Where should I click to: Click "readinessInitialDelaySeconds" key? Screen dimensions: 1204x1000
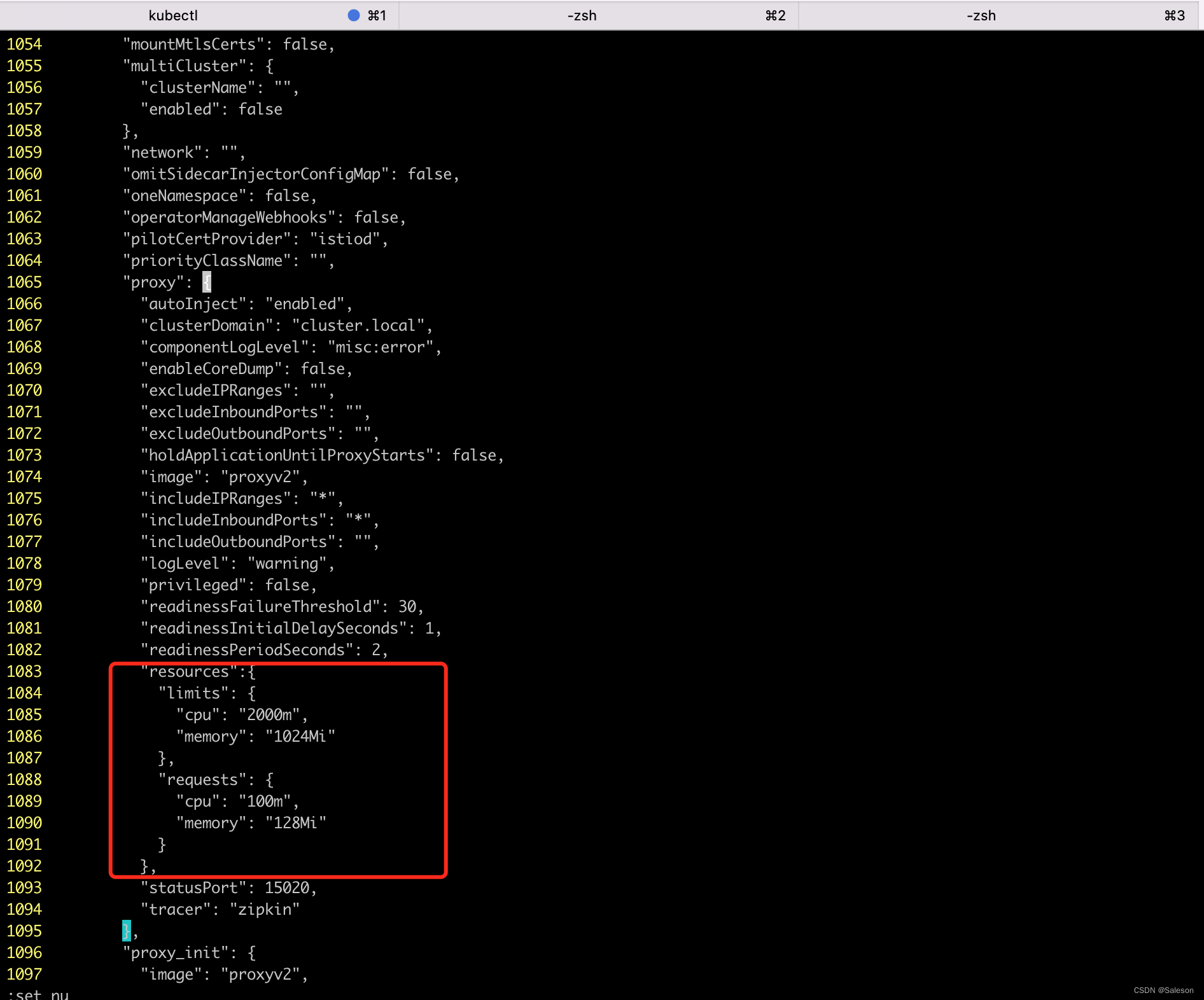(x=274, y=628)
